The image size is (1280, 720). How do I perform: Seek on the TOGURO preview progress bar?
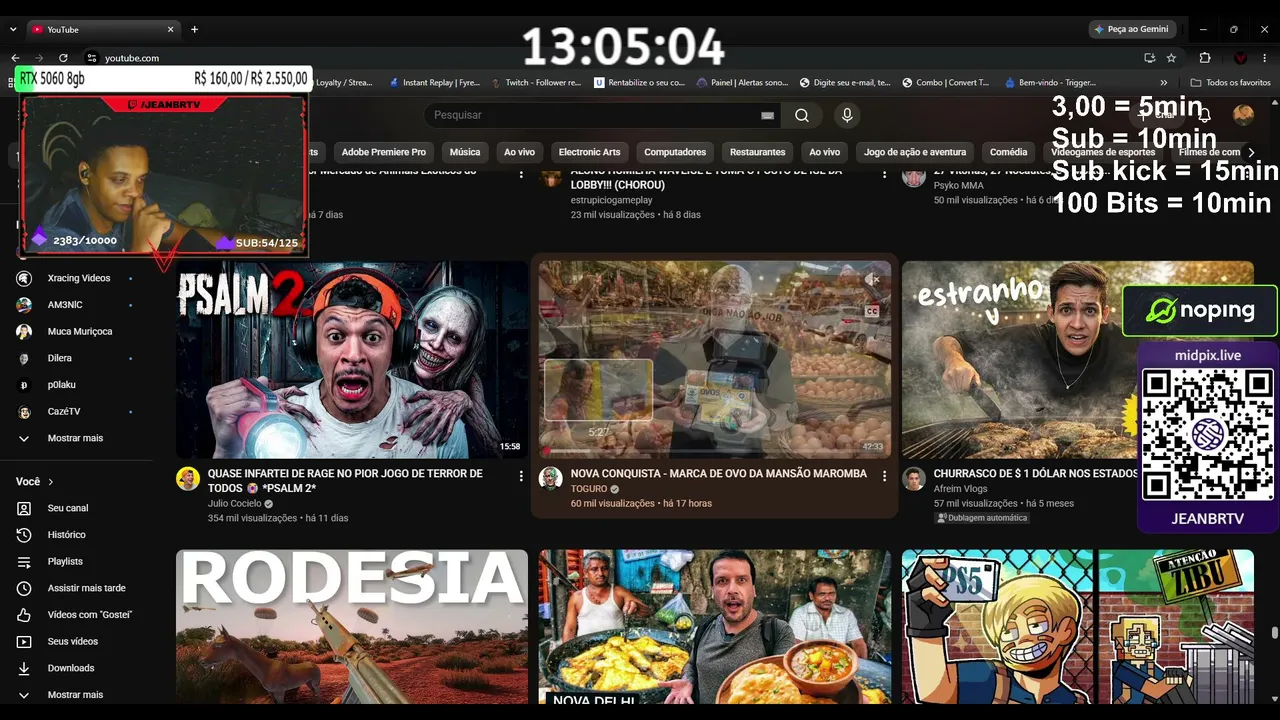(x=714, y=452)
